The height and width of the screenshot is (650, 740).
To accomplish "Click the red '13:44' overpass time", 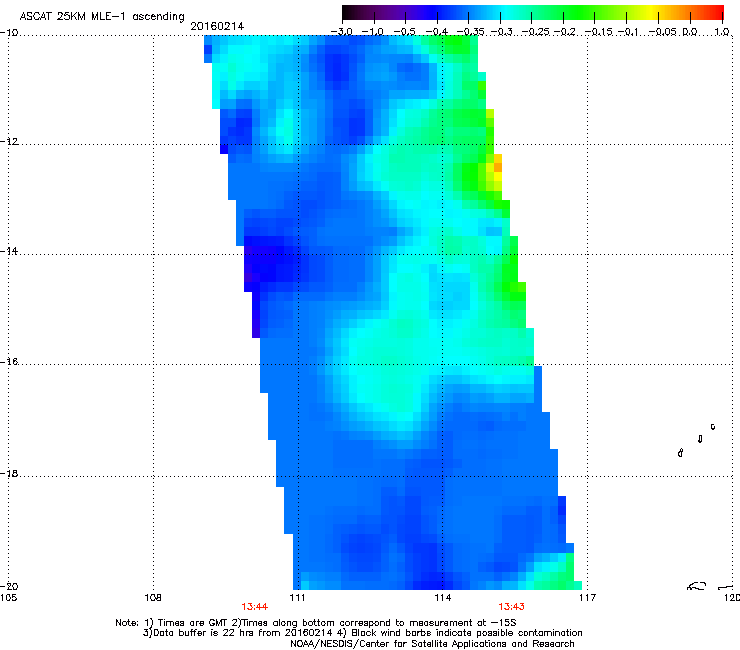I will [254, 607].
